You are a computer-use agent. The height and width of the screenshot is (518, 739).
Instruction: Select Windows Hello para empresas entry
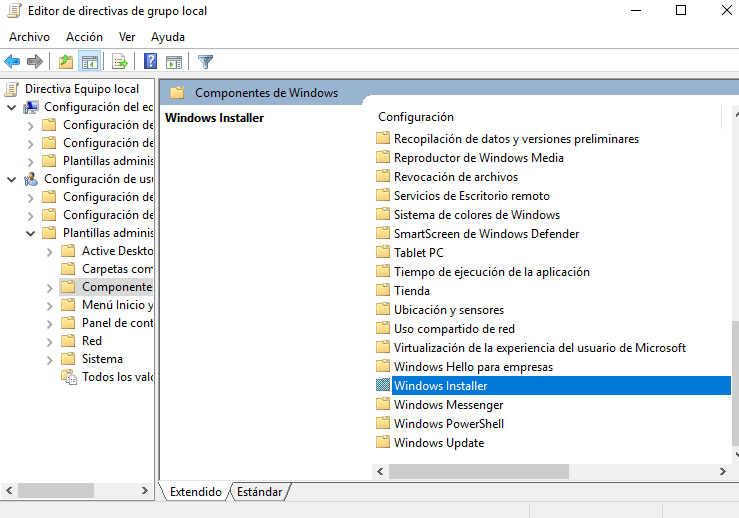[473, 366]
